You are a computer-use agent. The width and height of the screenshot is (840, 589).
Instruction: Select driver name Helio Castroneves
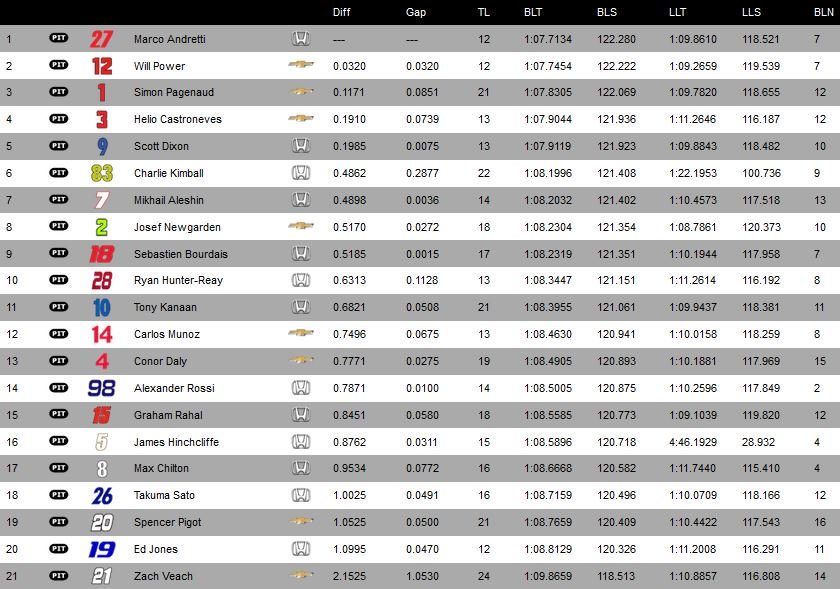click(178, 119)
